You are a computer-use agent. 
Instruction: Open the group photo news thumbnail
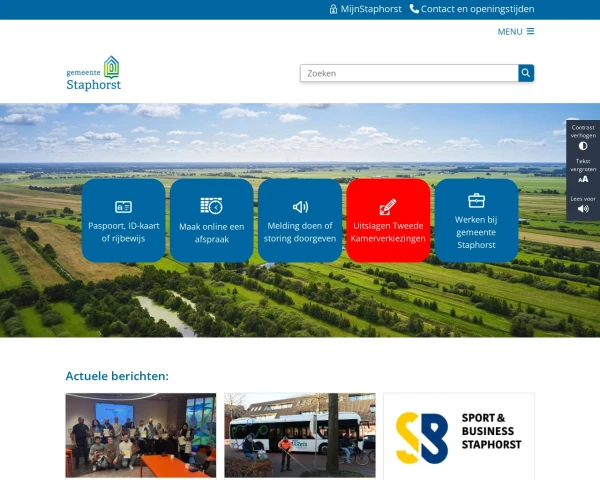click(141, 436)
